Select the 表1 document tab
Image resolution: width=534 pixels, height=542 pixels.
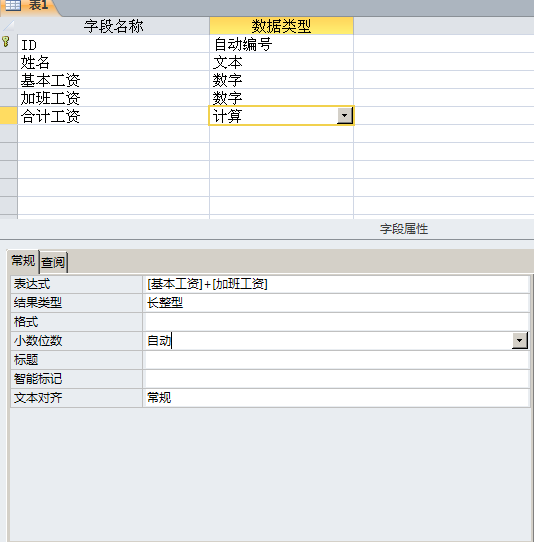coord(30,6)
